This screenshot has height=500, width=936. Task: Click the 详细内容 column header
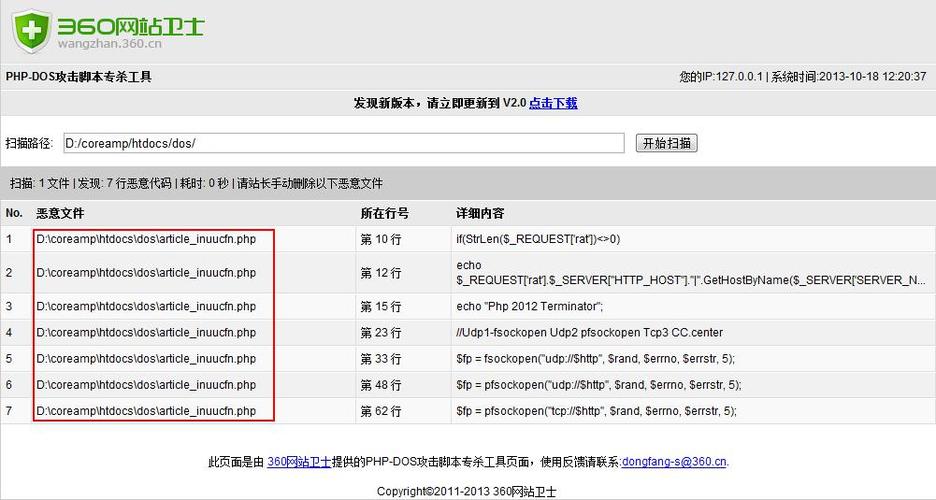[x=480, y=213]
